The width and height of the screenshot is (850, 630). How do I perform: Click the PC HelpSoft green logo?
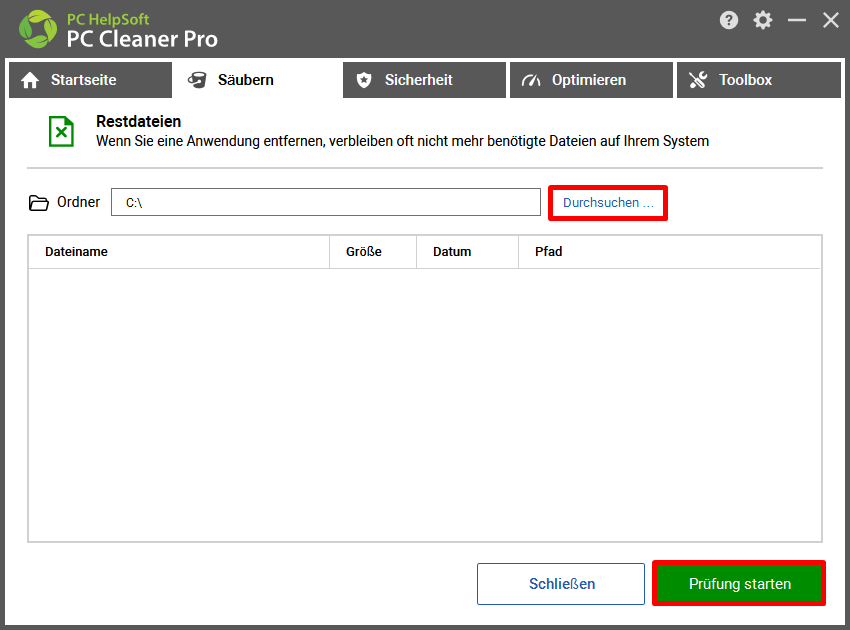37,29
